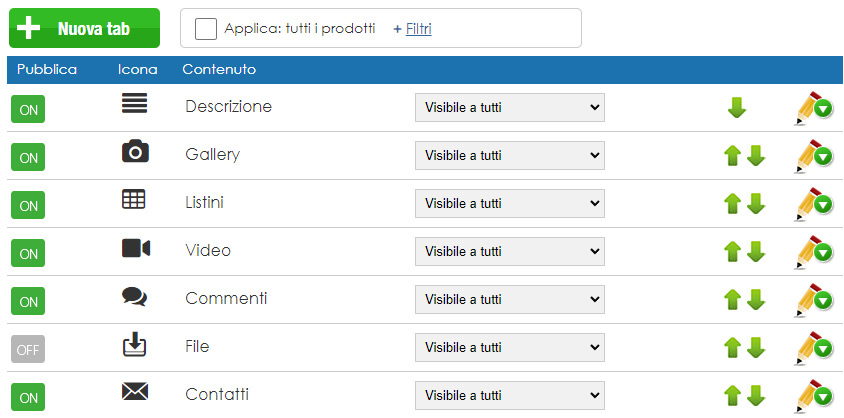This screenshot has width=844, height=418.
Task: Click the speech bubbles icon for Commenti
Action: [x=134, y=296]
